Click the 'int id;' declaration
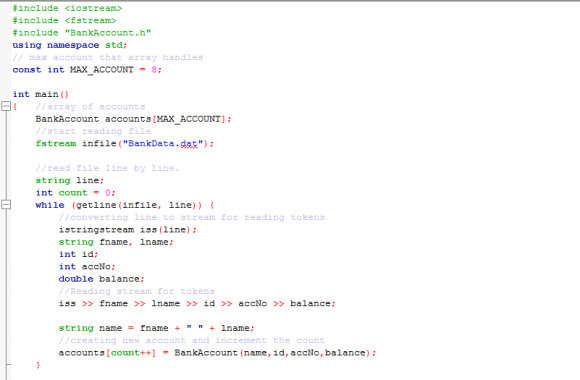Image resolution: width=580 pixels, height=380 pixels. tap(78, 254)
